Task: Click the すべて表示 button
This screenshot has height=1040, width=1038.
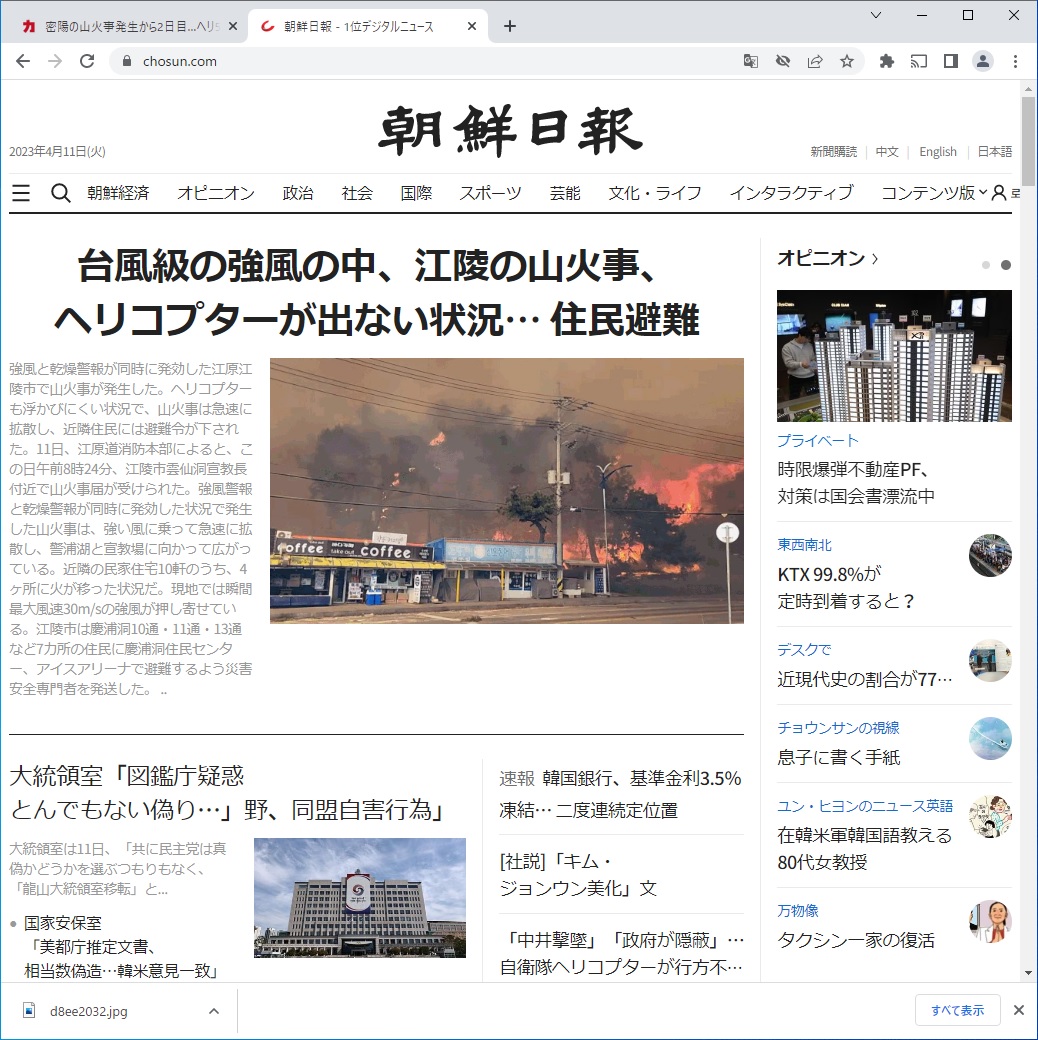Action: 957,1010
